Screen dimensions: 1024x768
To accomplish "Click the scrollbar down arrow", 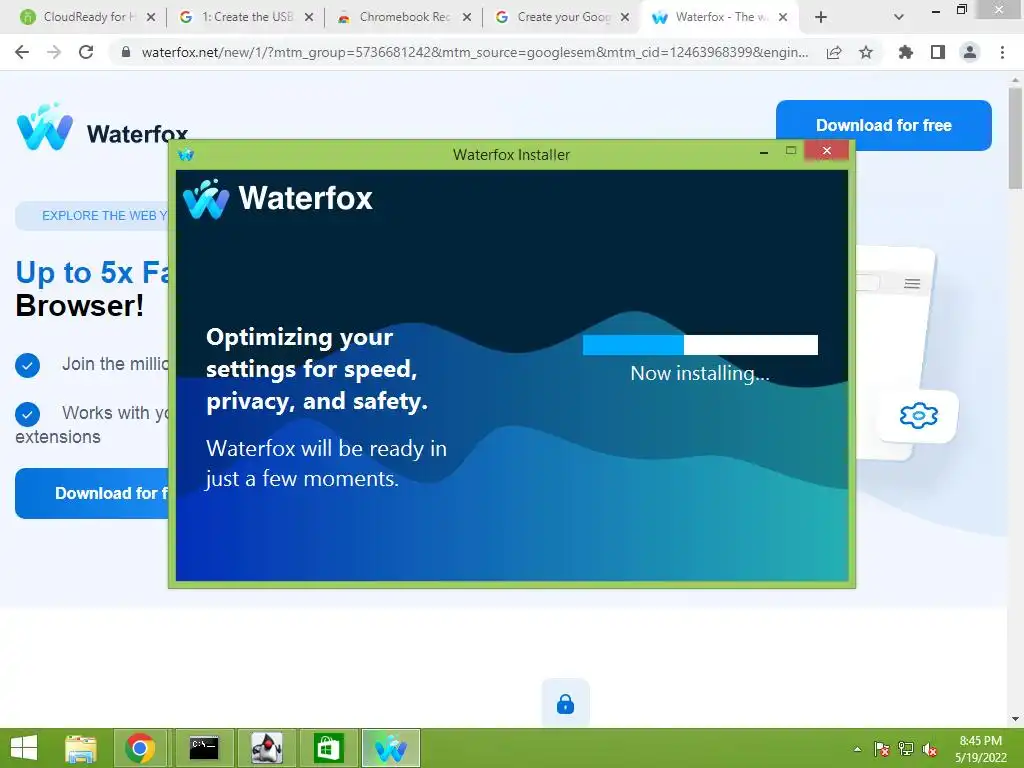I will [1016, 719].
